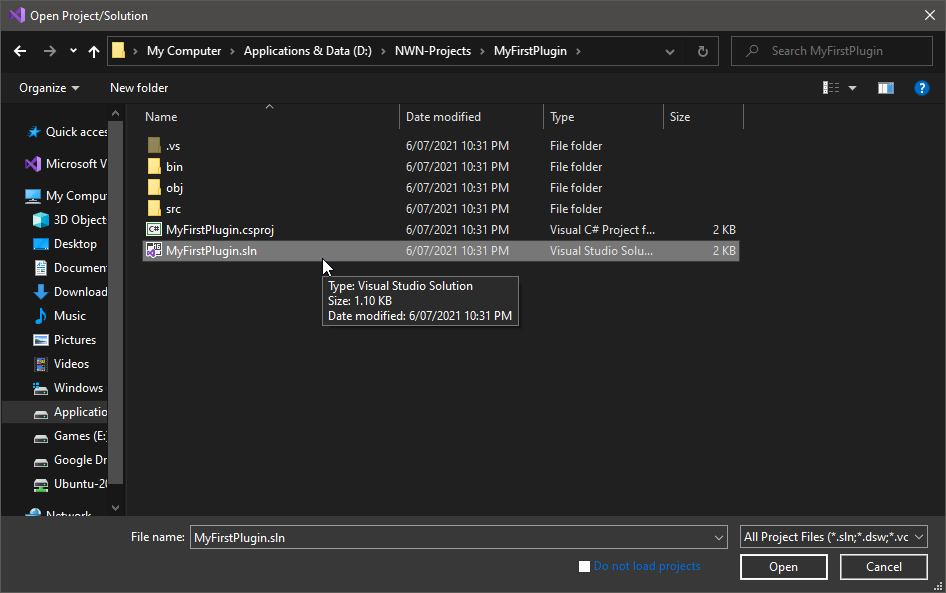946x593 pixels.
Task: Click the Do not load projects link
Action: (x=647, y=566)
